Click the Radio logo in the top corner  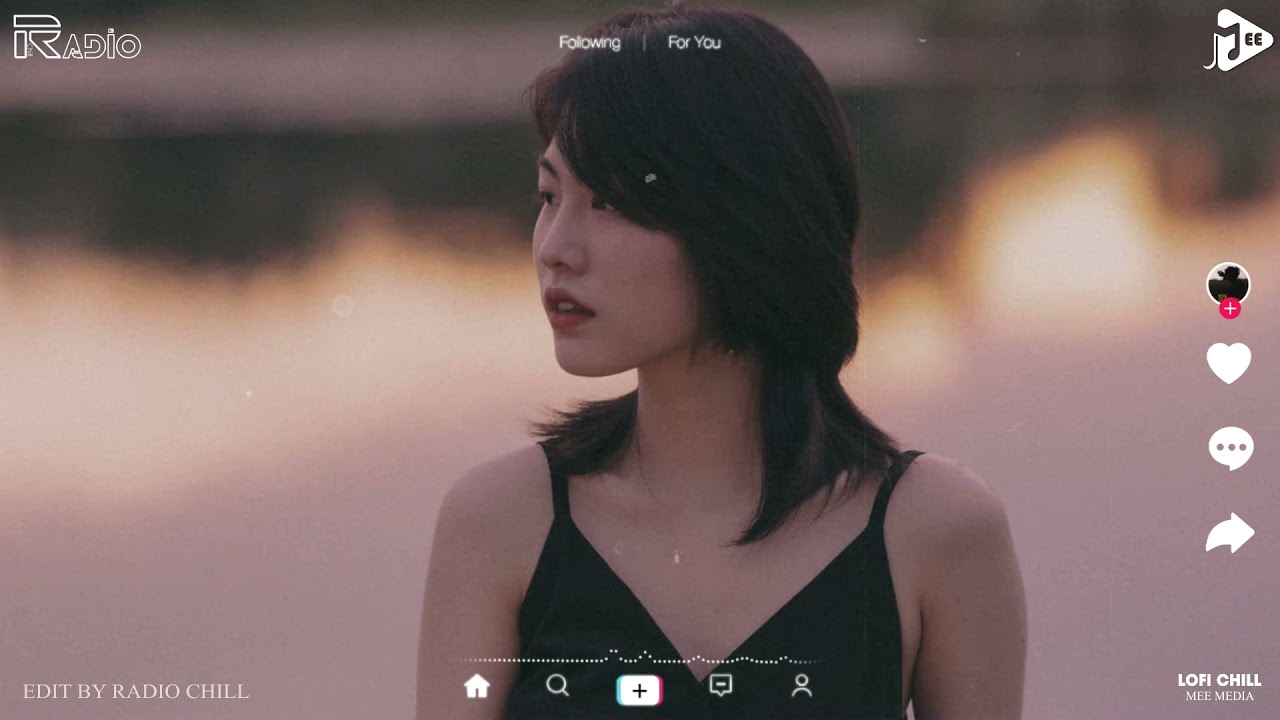click(x=77, y=39)
